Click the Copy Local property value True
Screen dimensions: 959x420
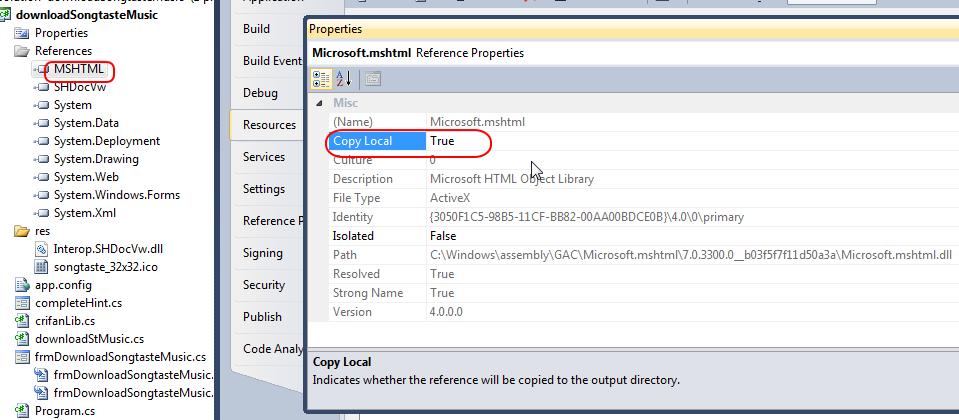442,141
